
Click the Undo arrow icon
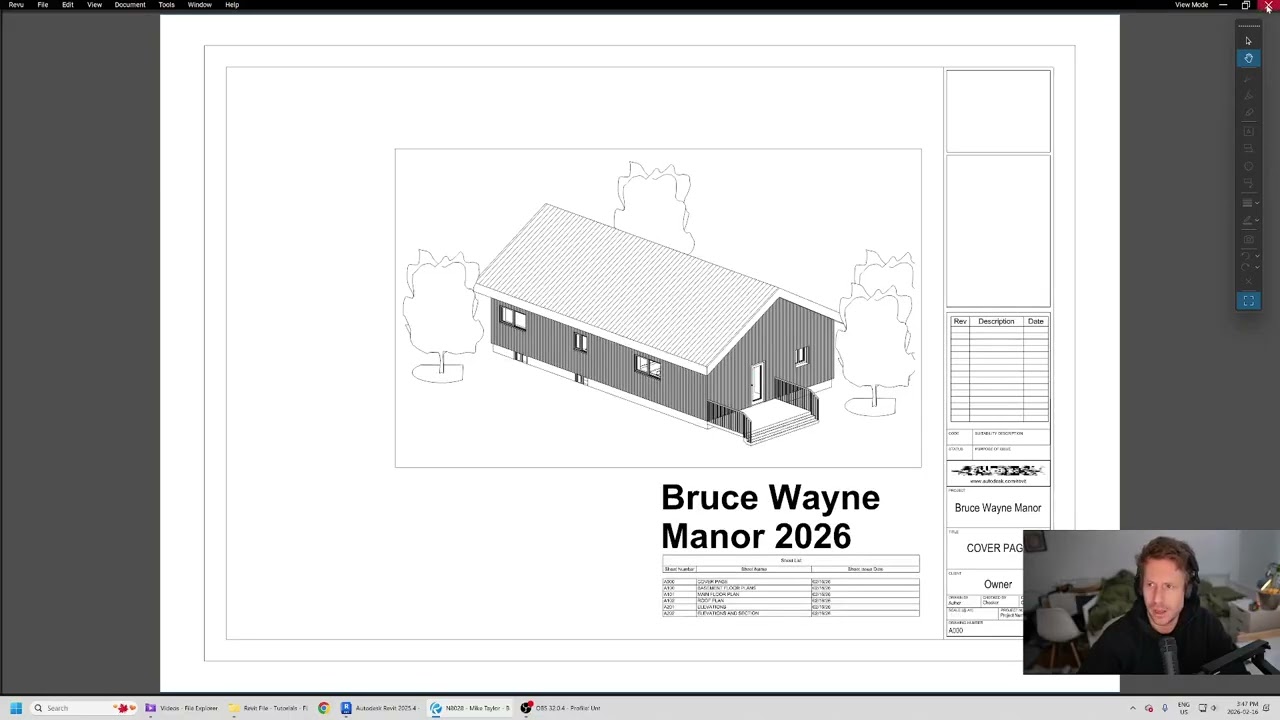coord(1246,256)
